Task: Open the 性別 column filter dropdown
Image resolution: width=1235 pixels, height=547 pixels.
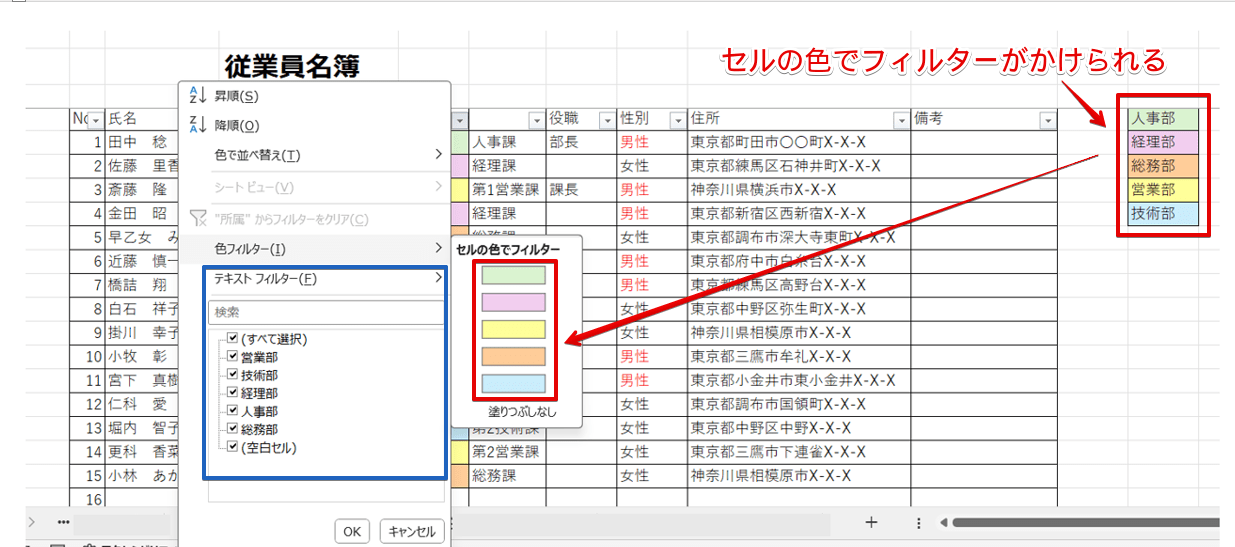Action: [x=677, y=120]
